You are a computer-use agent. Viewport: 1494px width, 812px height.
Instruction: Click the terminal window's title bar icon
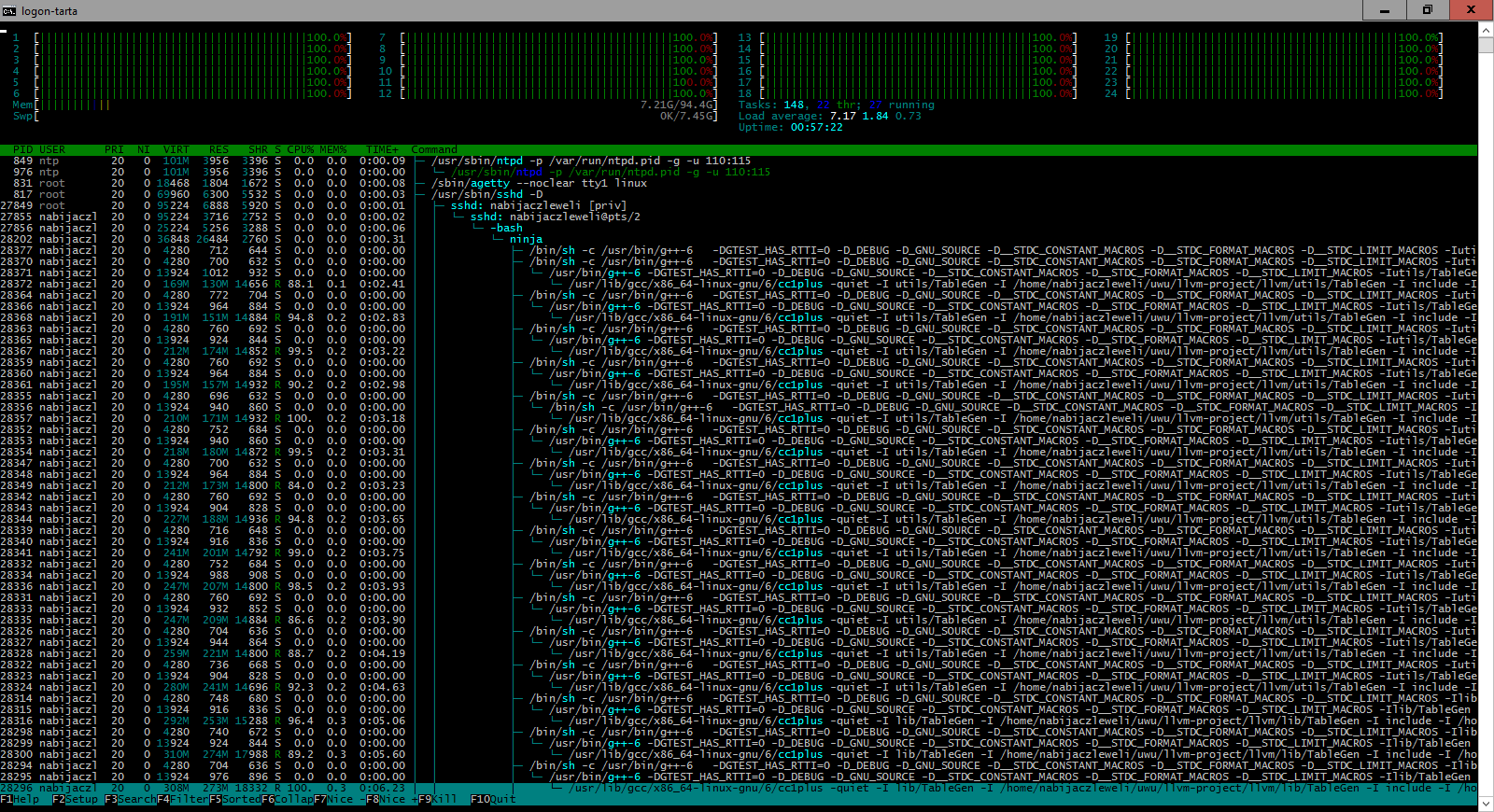pyautogui.click(x=9, y=10)
